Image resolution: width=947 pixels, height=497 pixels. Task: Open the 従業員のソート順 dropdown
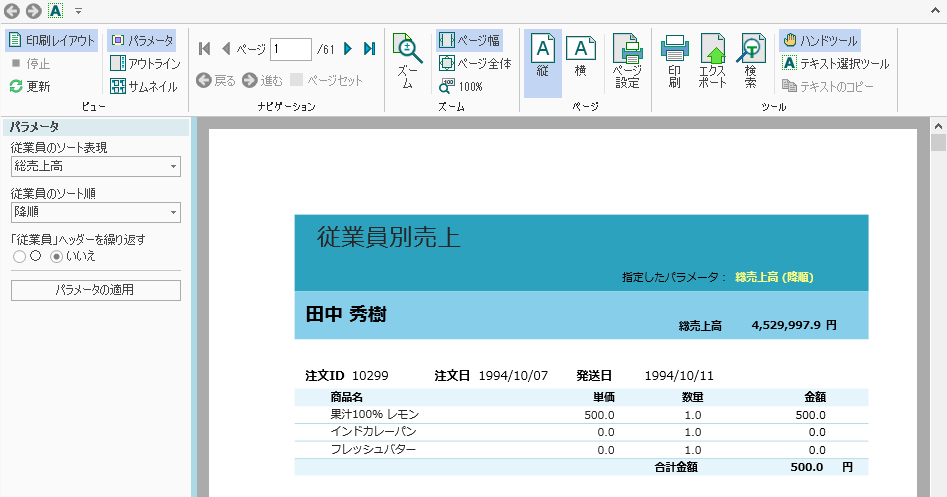pos(96,212)
